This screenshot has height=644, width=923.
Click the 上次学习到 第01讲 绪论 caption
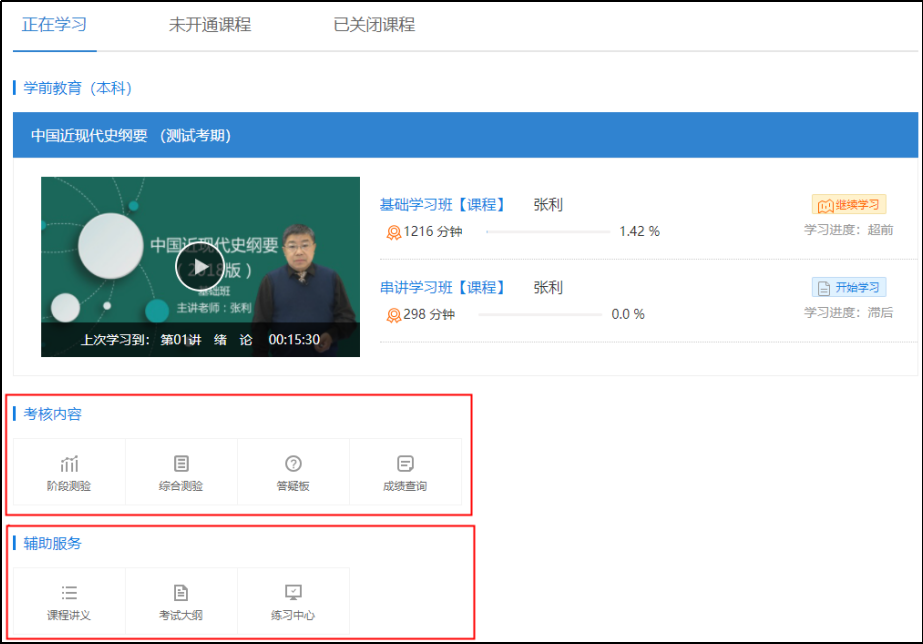[x=200, y=340]
